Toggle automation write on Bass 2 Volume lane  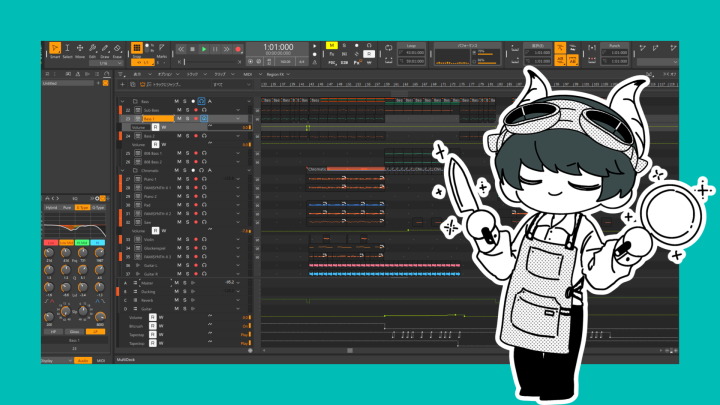[163, 145]
